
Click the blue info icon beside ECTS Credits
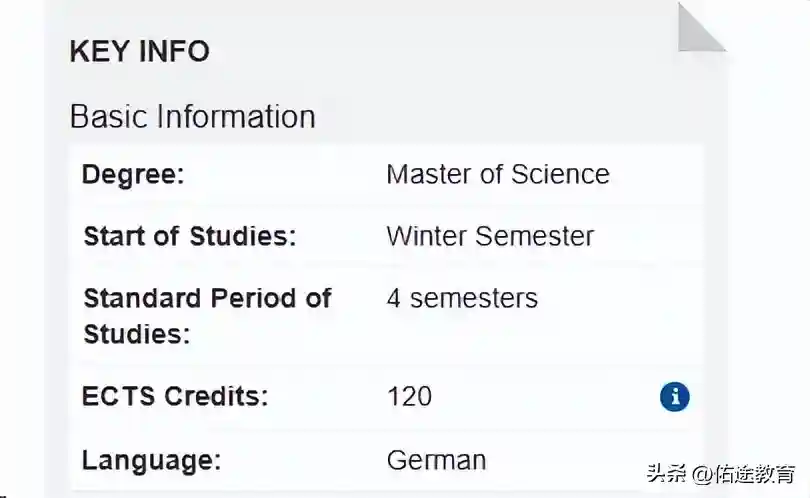pos(675,397)
